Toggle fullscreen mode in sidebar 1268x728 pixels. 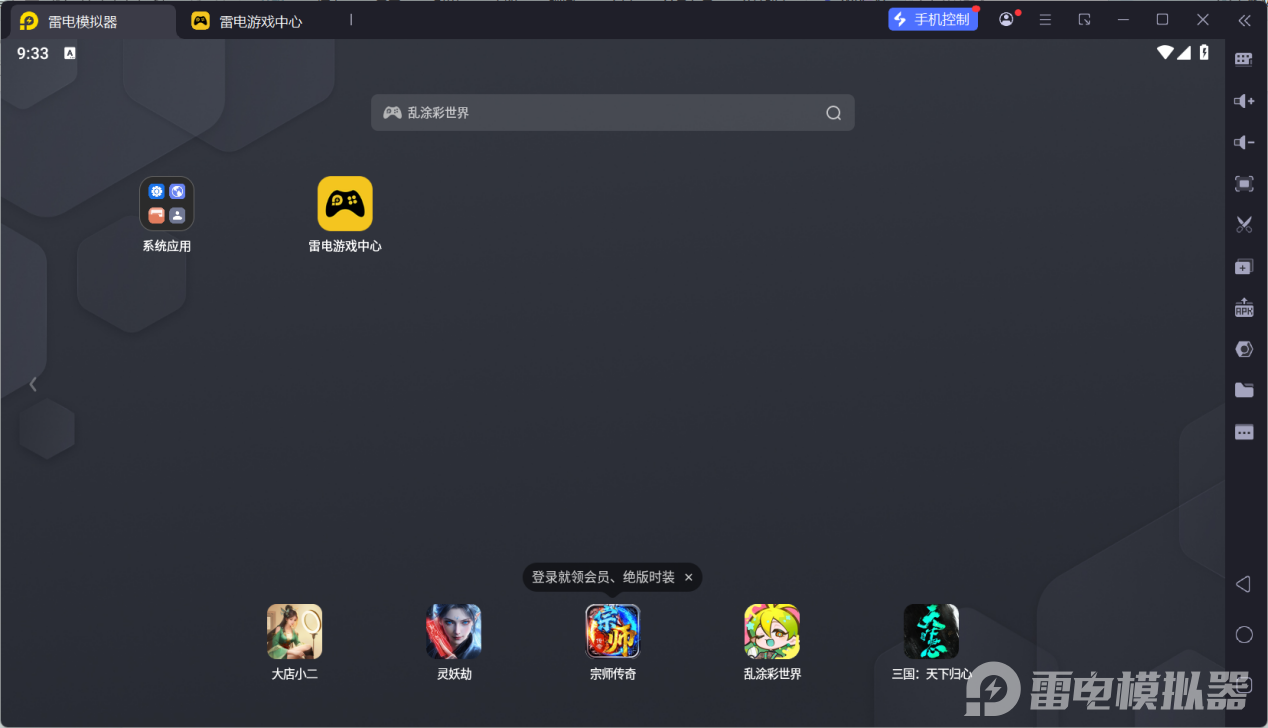(1244, 184)
